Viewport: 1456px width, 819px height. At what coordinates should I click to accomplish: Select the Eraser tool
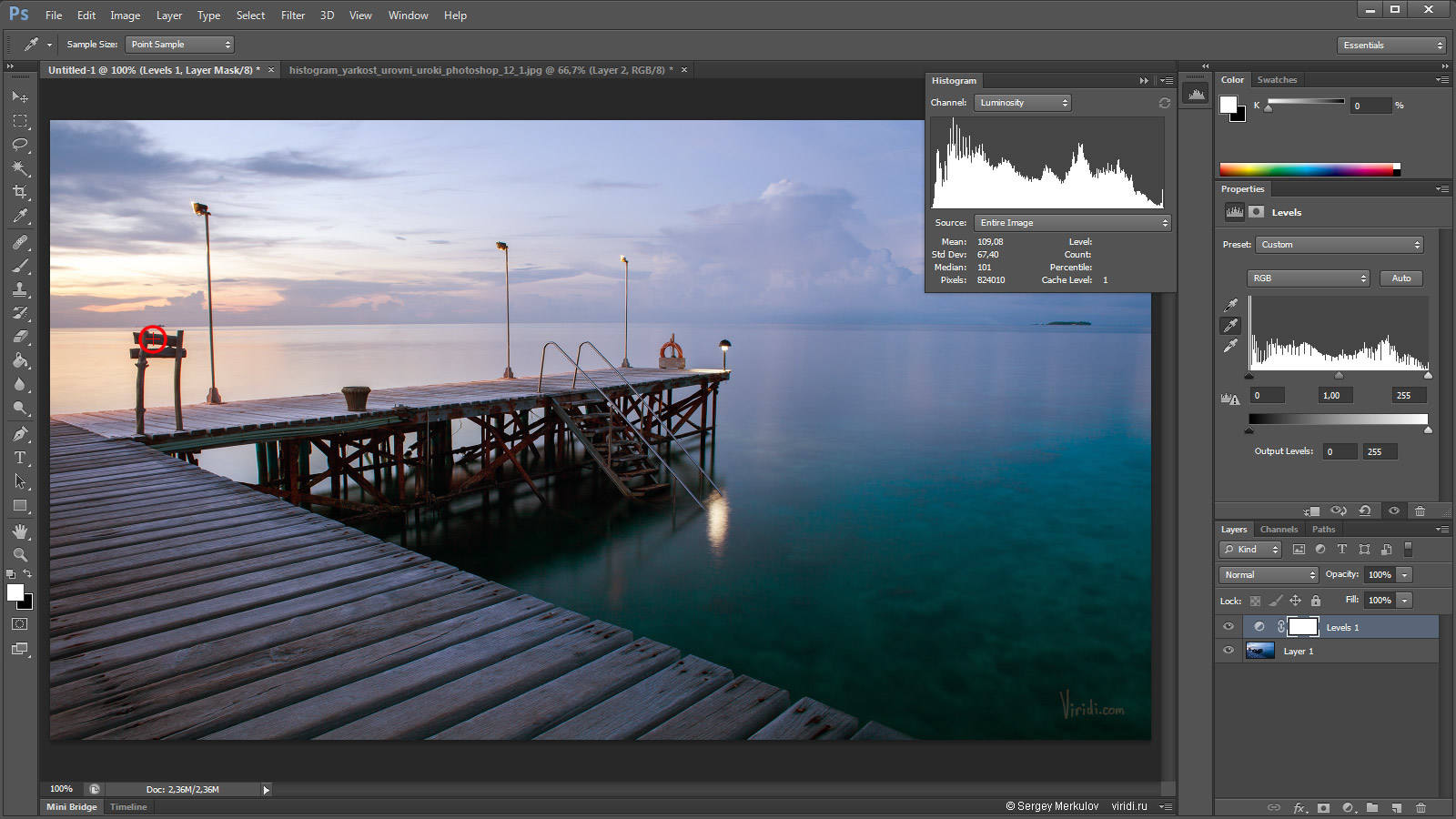(20, 337)
